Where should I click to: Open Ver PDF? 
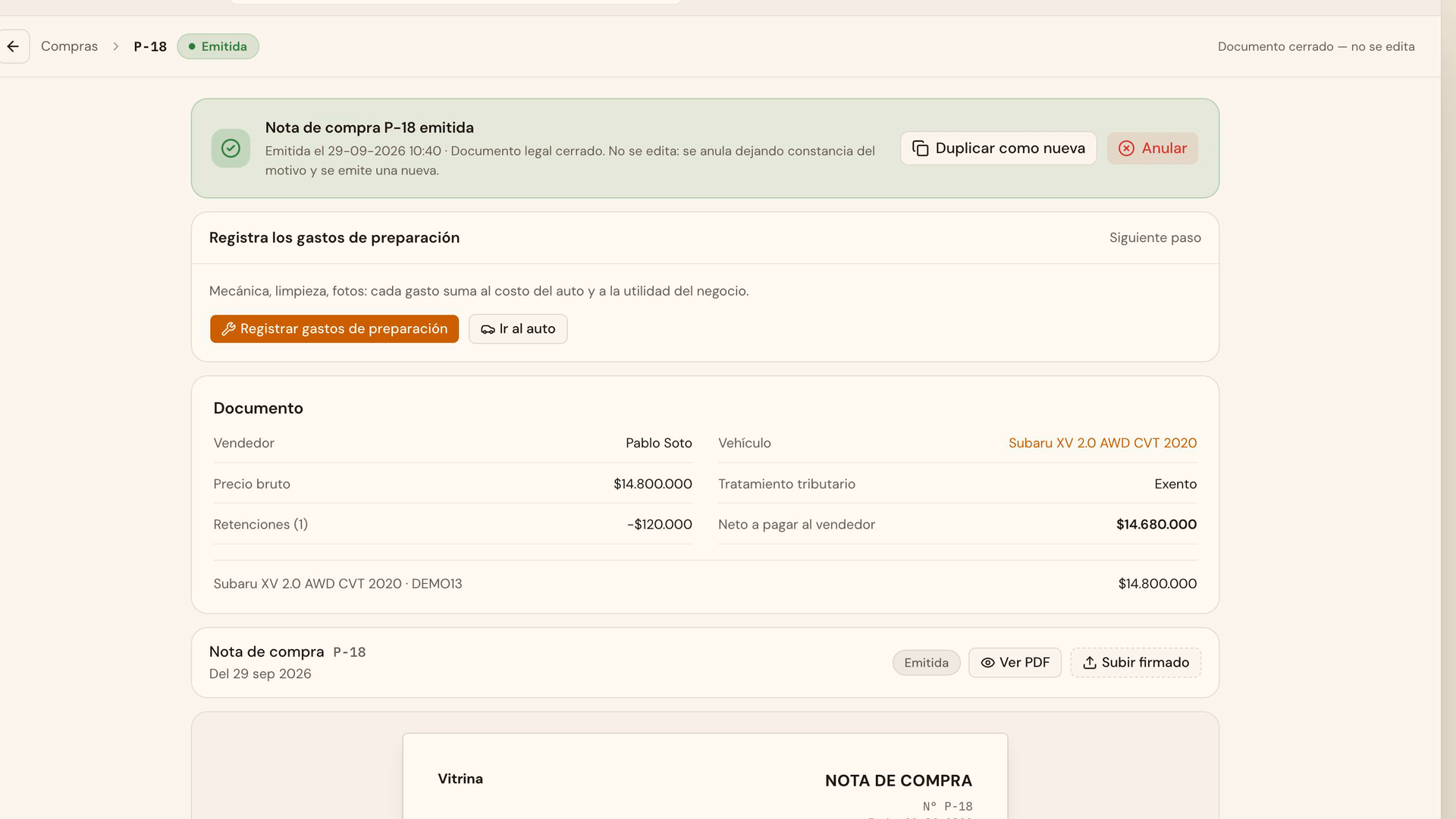coord(1015,663)
